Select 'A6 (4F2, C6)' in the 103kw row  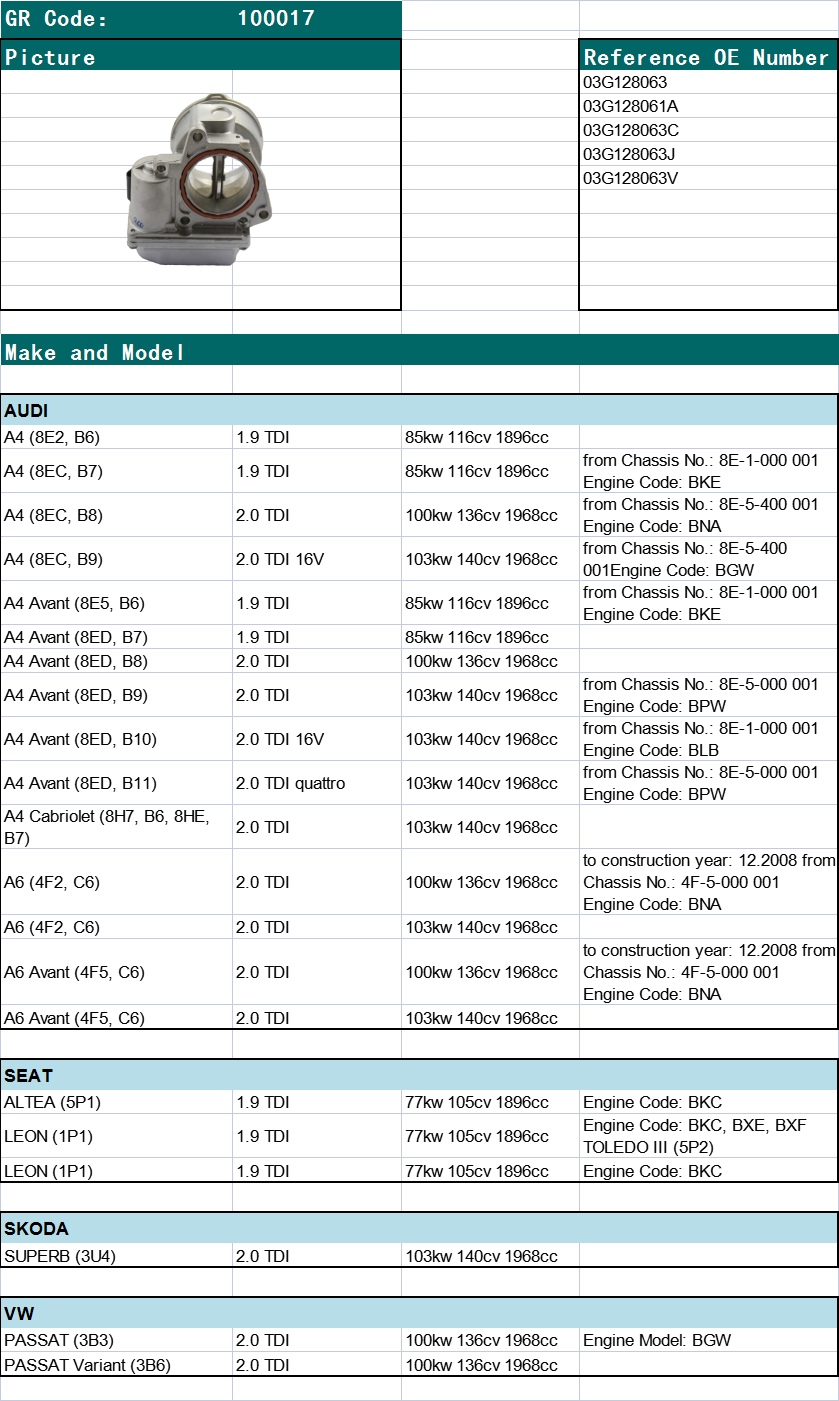[116, 927]
